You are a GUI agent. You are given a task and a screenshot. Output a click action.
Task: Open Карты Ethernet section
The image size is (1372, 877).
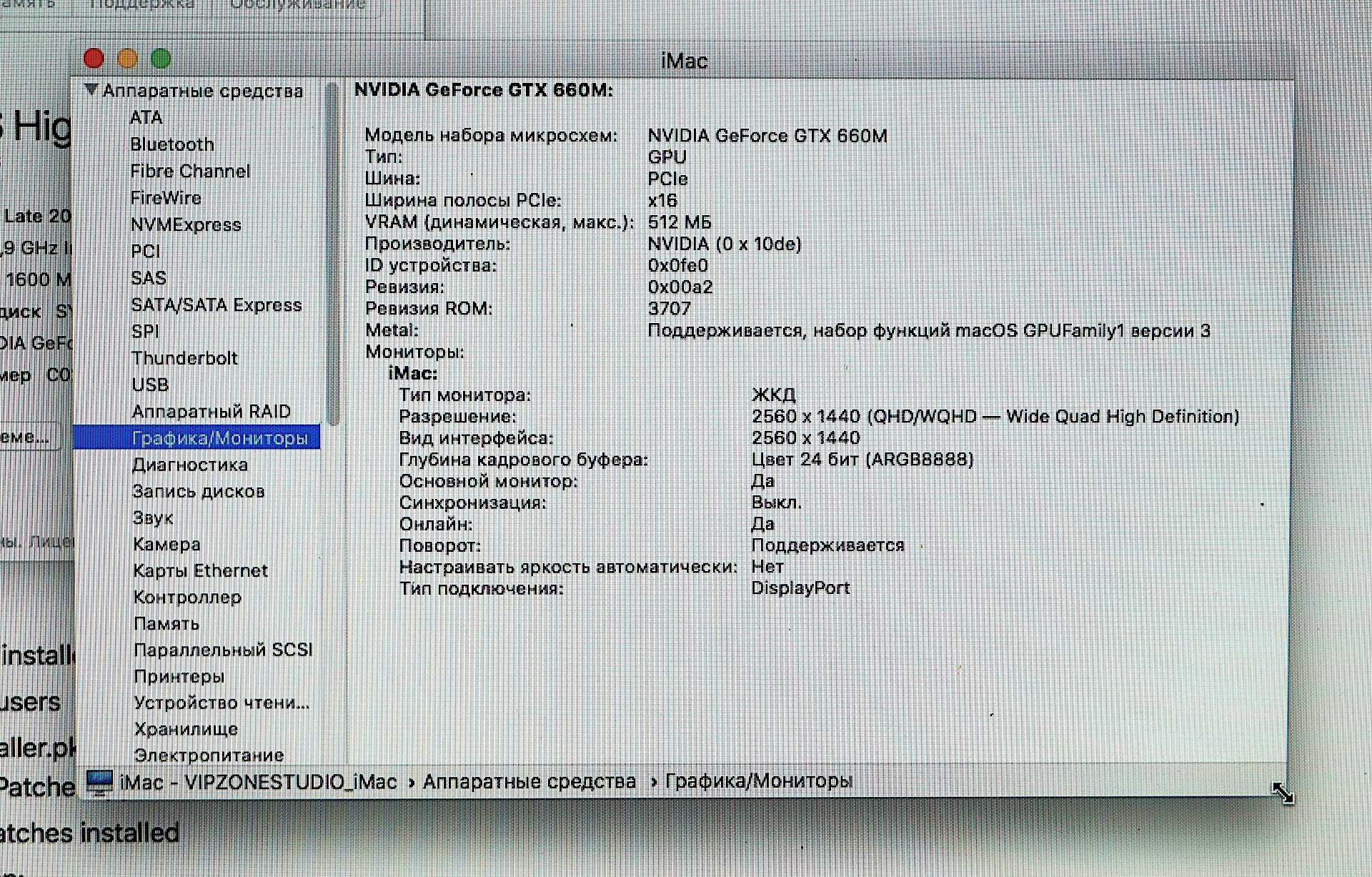201,570
